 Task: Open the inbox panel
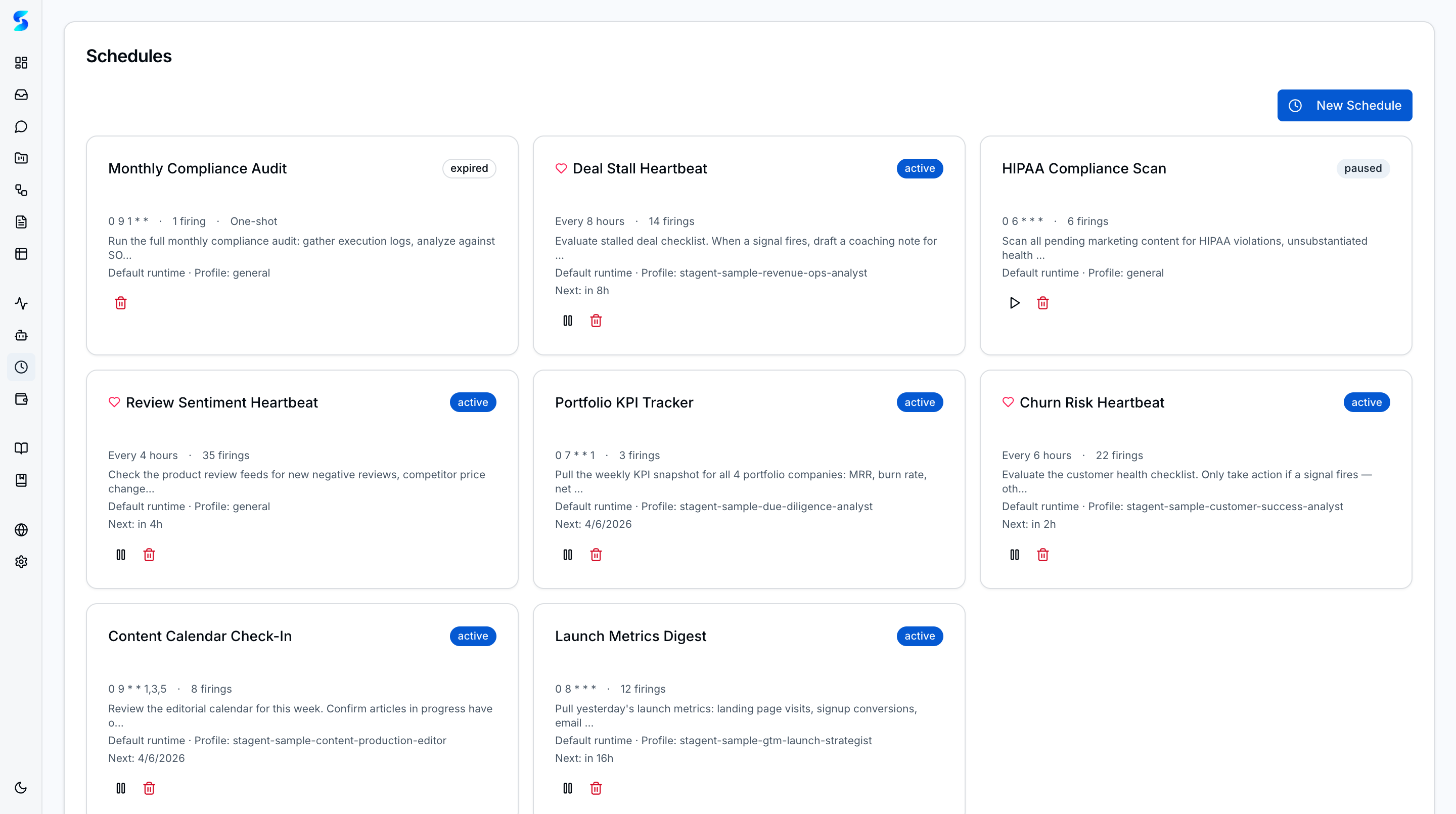(x=21, y=95)
